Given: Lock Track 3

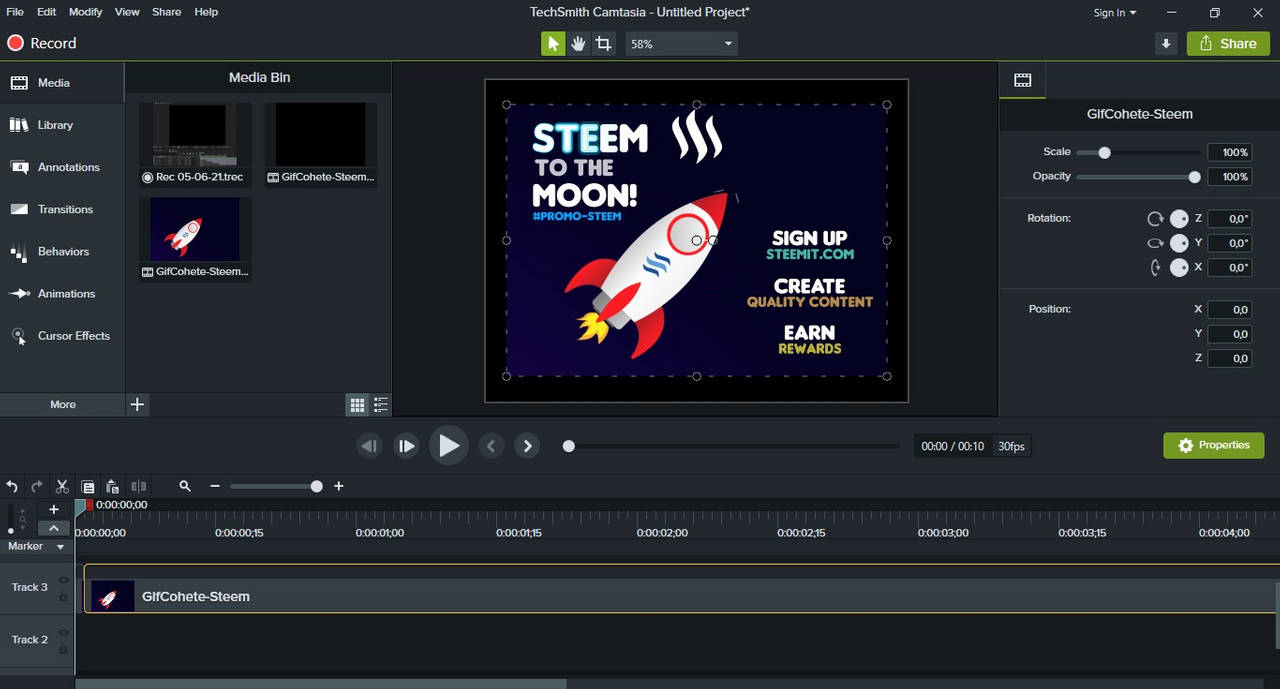Looking at the screenshot, I should coord(63,596).
